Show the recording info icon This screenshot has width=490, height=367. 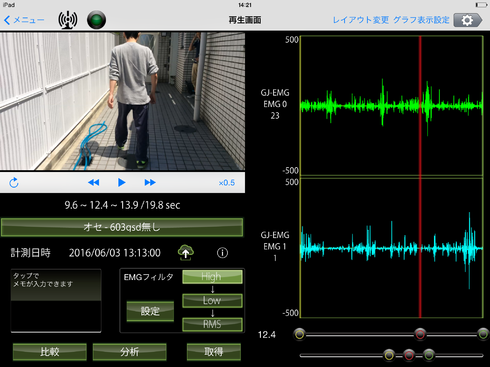222,253
